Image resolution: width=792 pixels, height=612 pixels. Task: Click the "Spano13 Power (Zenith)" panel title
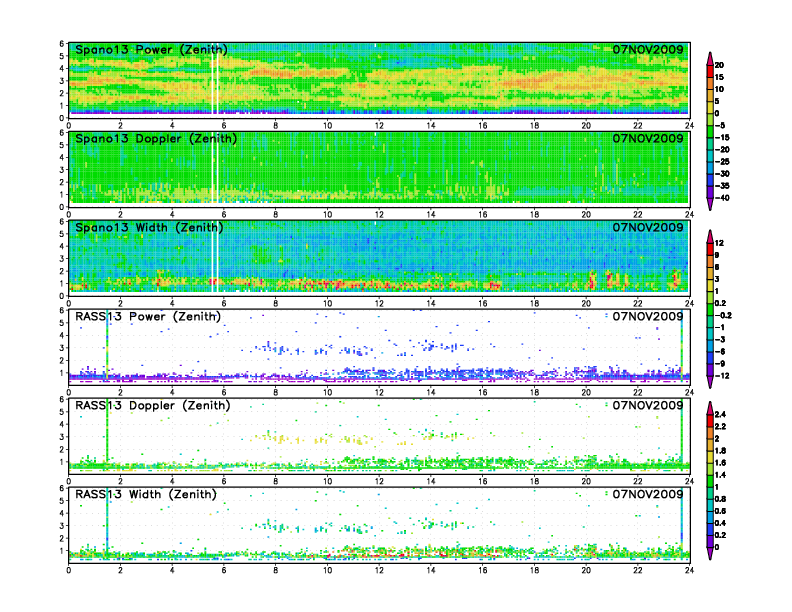point(151,49)
